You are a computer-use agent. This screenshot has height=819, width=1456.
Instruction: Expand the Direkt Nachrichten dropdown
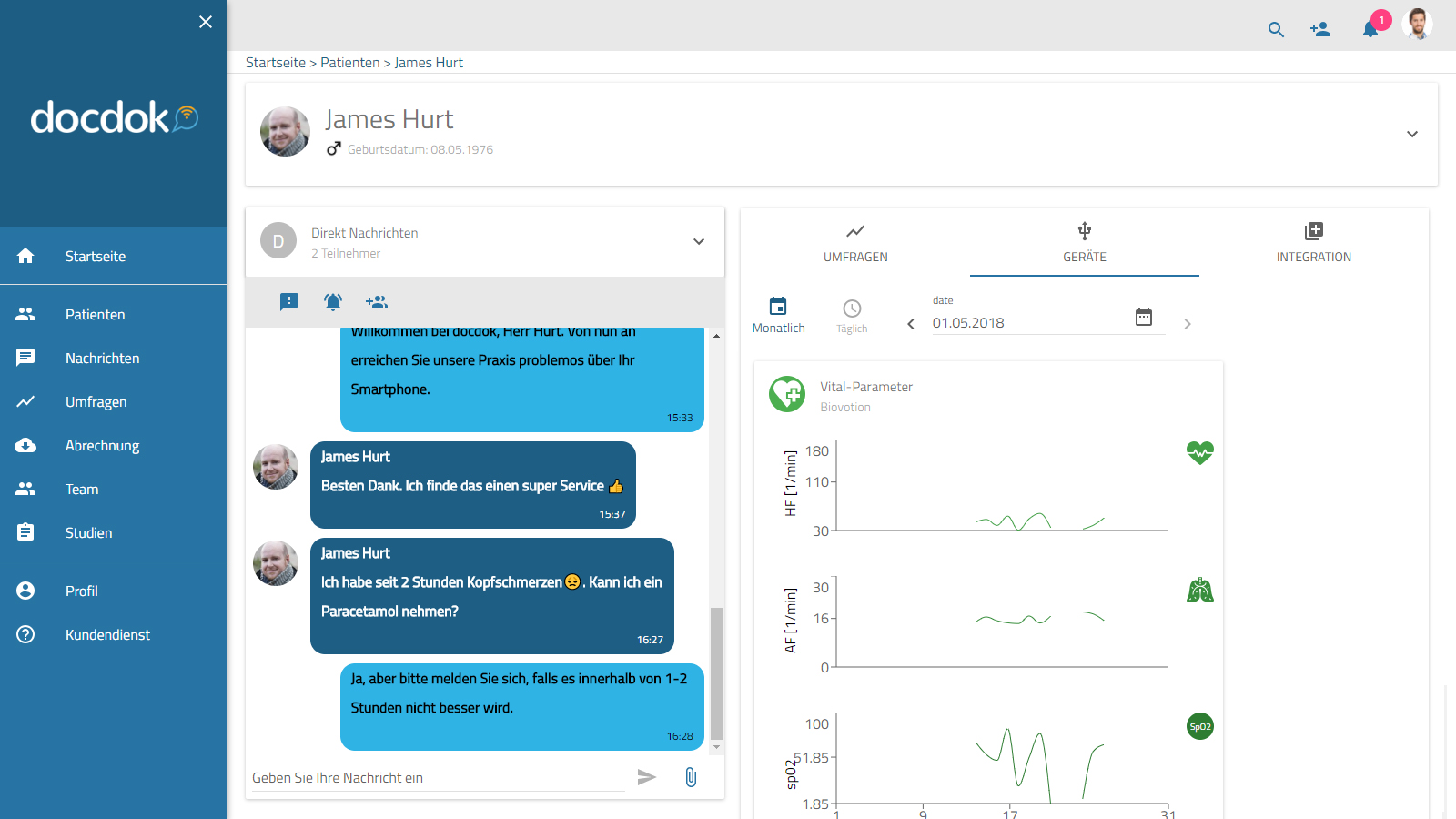pos(699,241)
